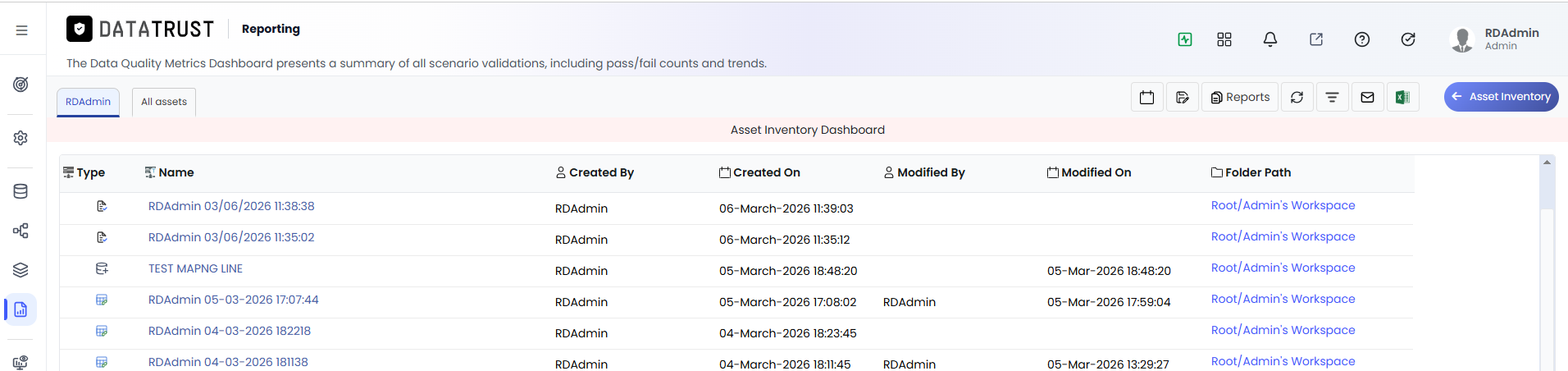Open the filter lines toolbar button
1568x371 pixels.
point(1332,97)
